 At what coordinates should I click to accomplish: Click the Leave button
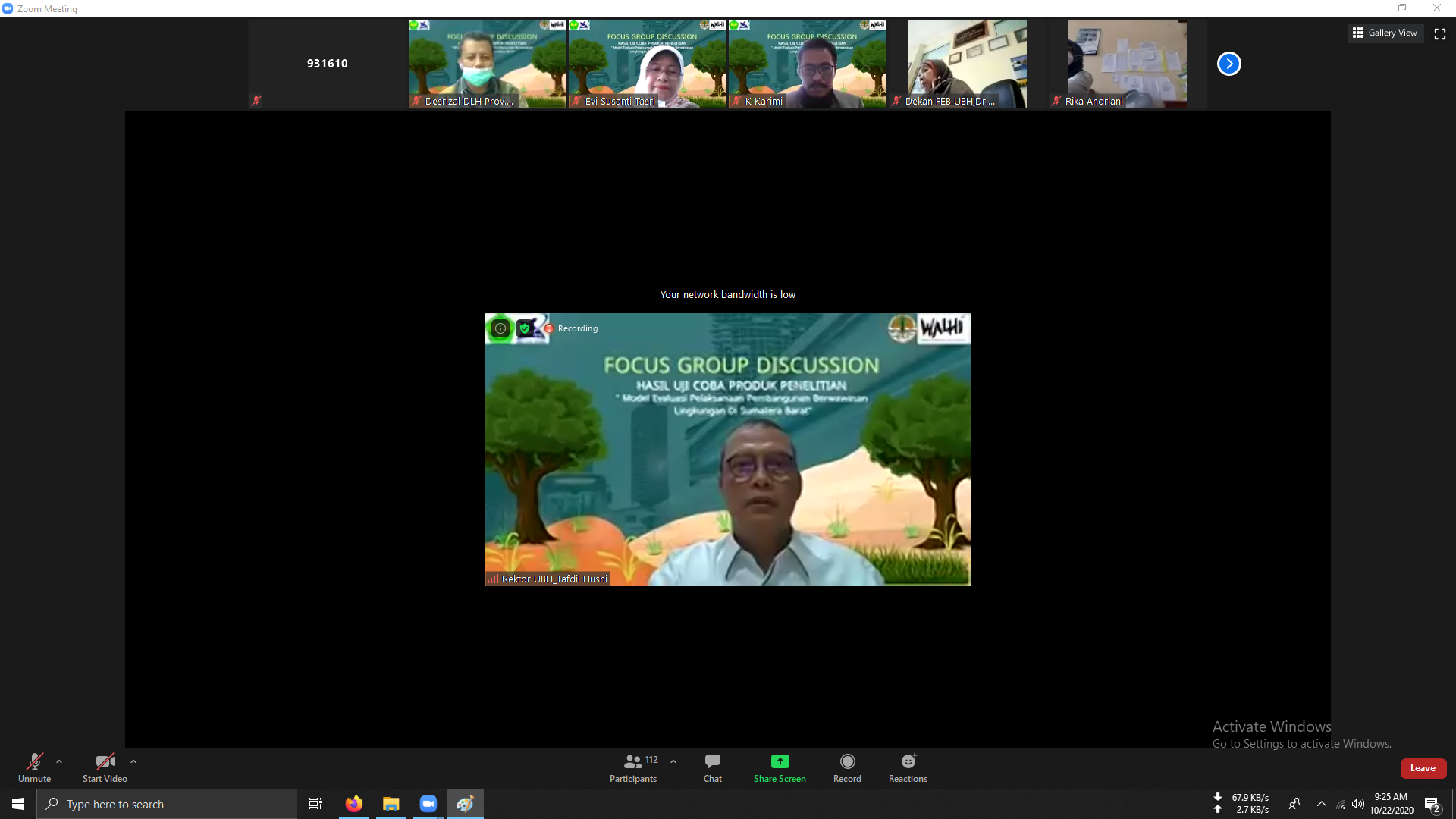click(x=1423, y=768)
